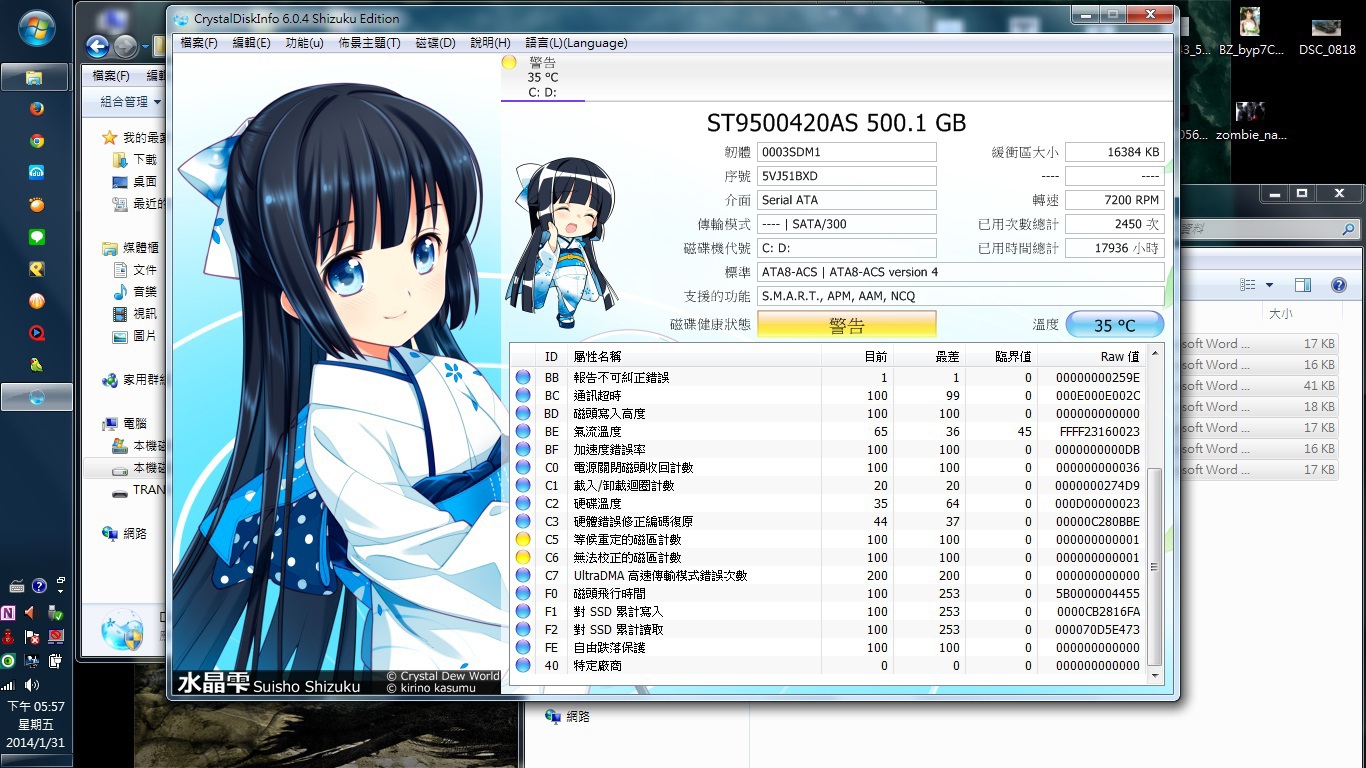The height and width of the screenshot is (768, 1366).
Task: Click the Explorer back arrow button
Action: [97, 46]
